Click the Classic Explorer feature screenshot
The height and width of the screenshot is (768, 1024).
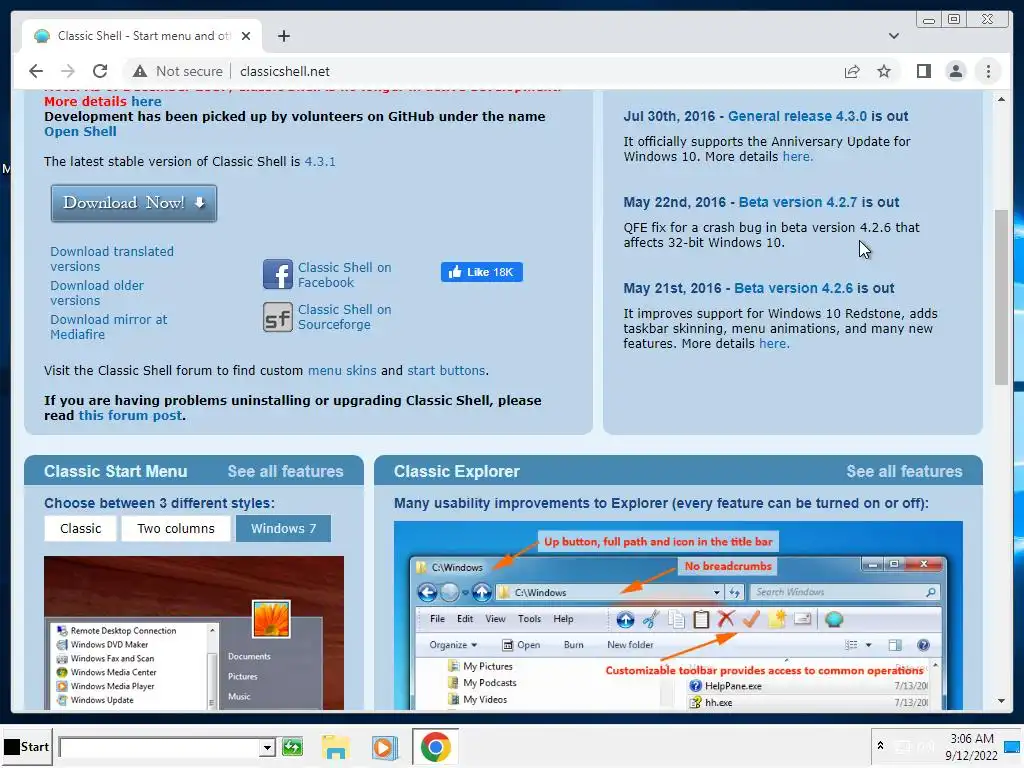click(x=678, y=615)
